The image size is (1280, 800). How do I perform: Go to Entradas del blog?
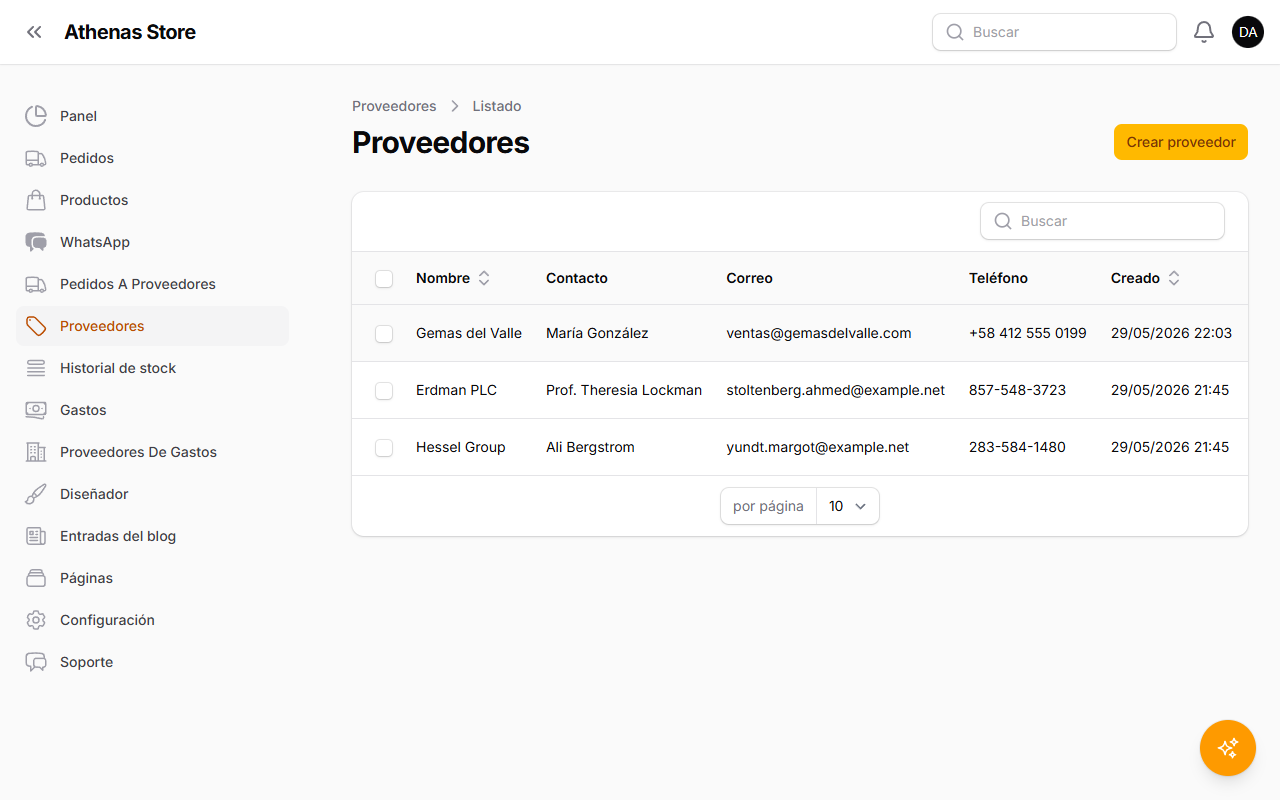tap(152, 536)
